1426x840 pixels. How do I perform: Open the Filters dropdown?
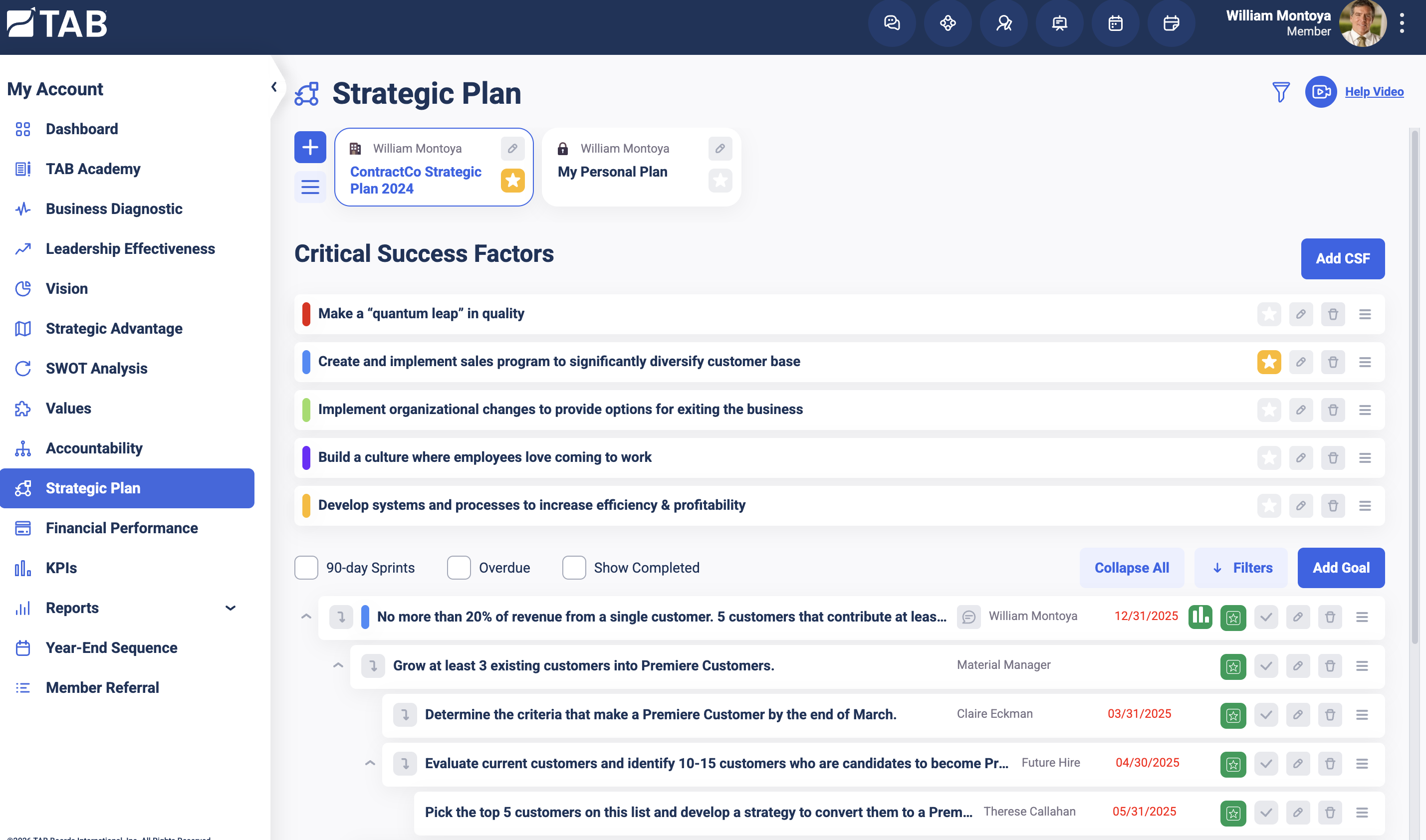[x=1241, y=568]
